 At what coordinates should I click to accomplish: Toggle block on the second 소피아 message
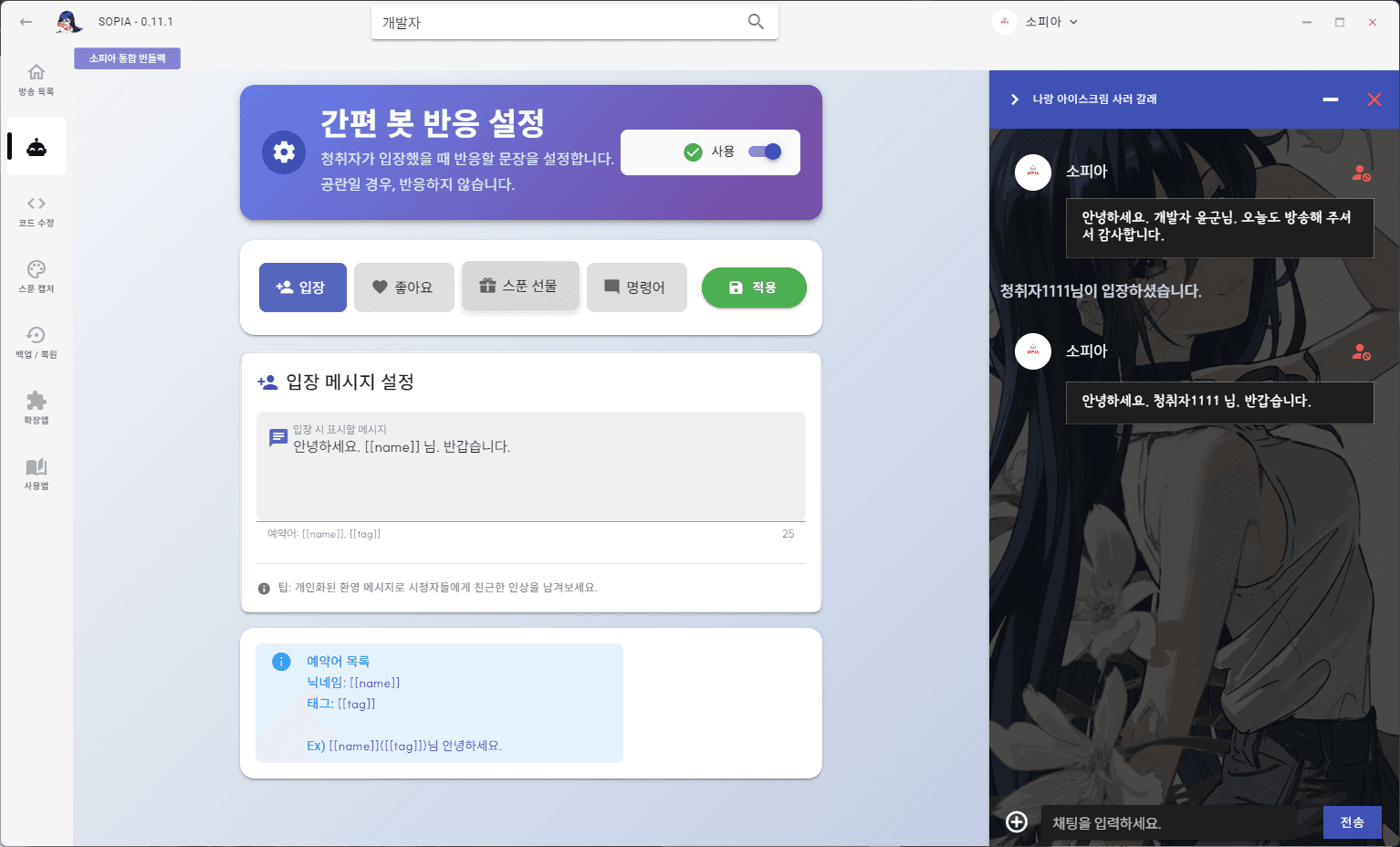pos(1361,350)
